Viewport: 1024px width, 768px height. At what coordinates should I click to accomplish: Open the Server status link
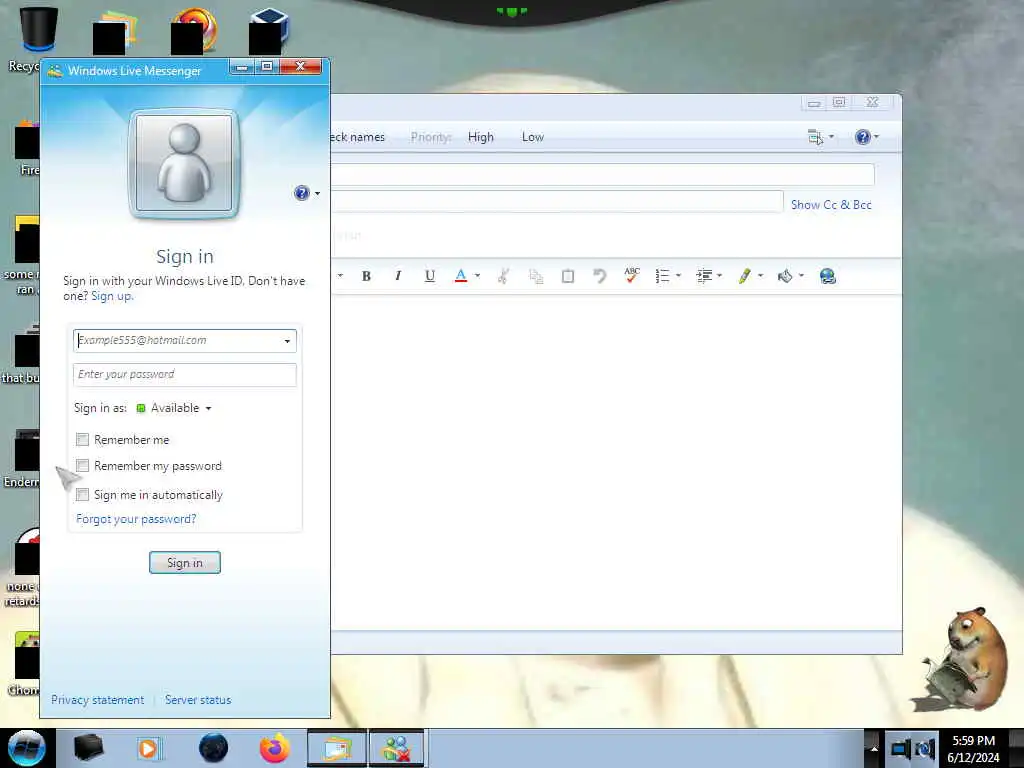(198, 700)
